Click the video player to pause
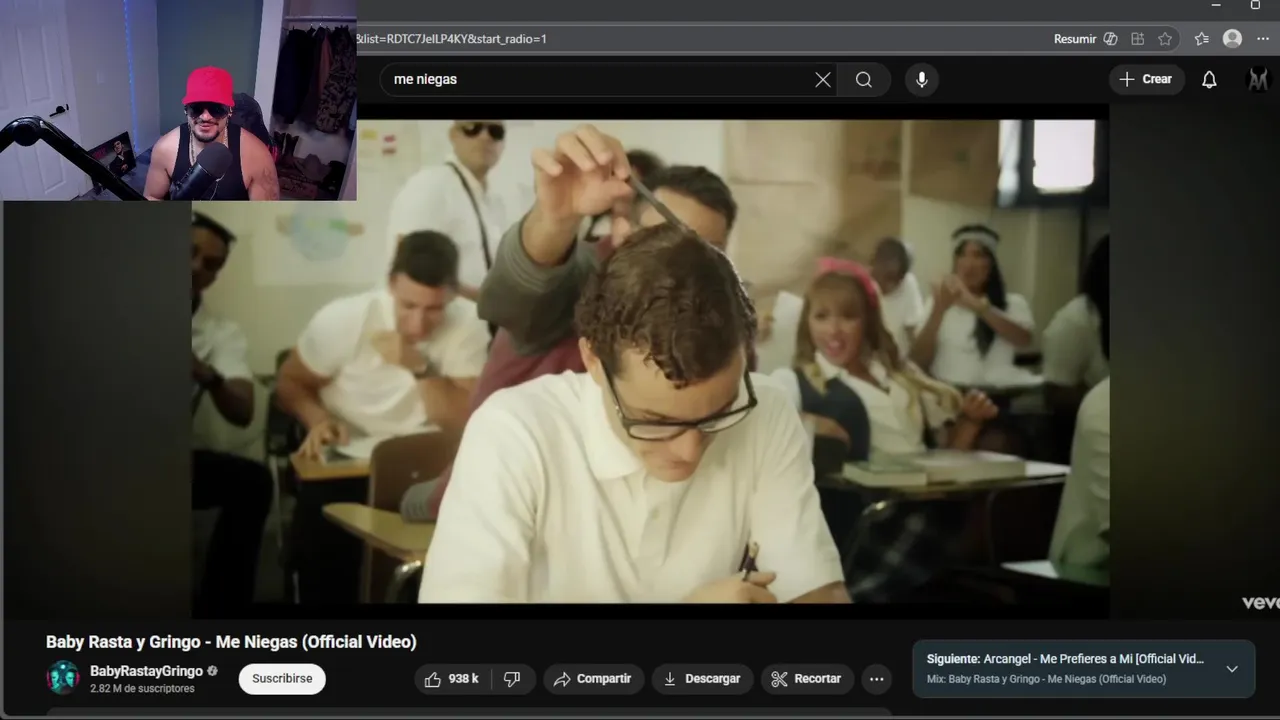Screen dimensions: 1280x720 pos(650,361)
